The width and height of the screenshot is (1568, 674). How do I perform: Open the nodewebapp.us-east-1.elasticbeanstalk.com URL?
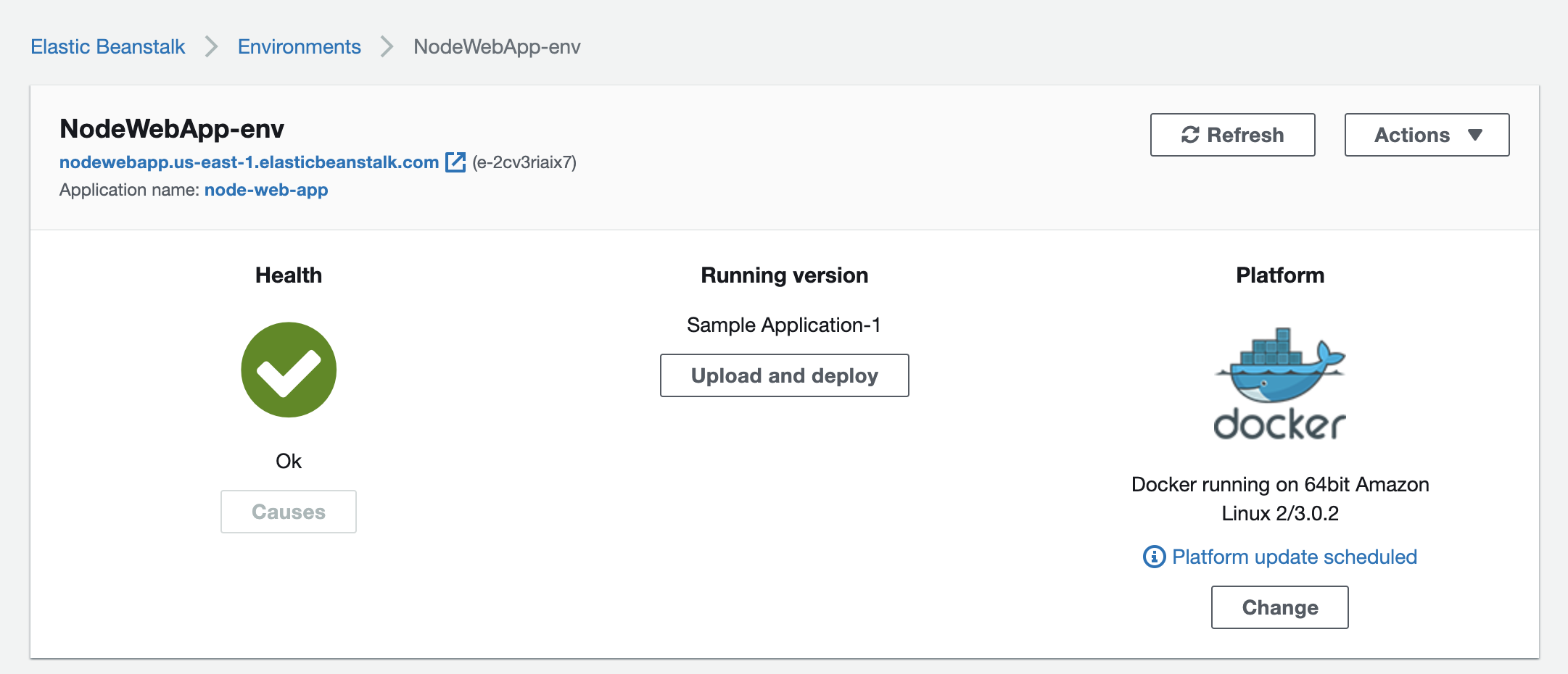click(249, 162)
